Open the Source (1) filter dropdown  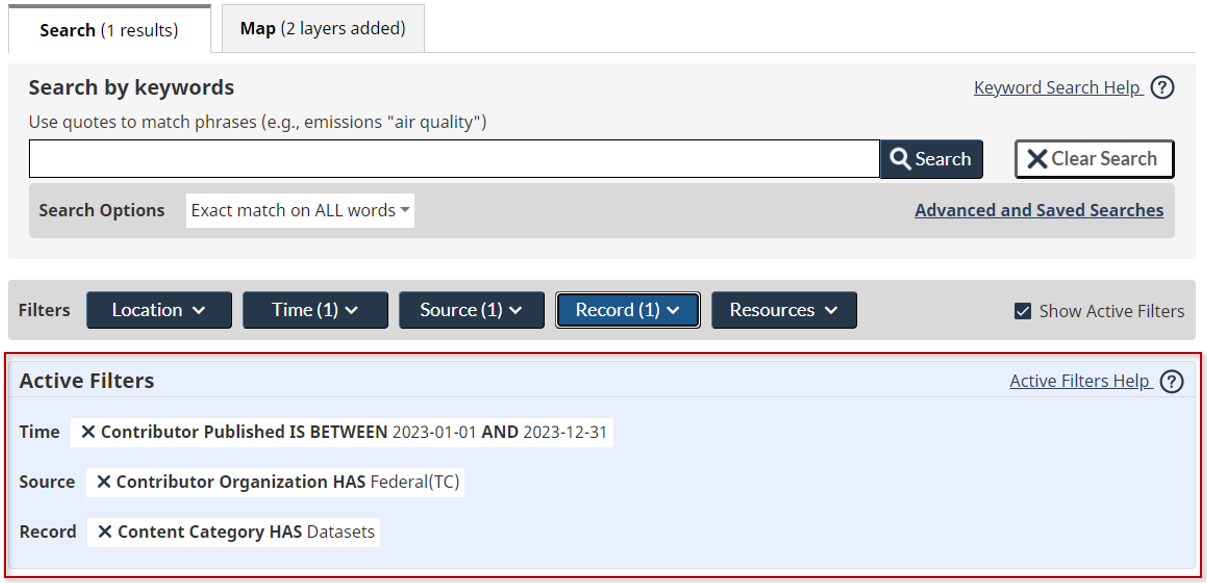click(x=471, y=310)
